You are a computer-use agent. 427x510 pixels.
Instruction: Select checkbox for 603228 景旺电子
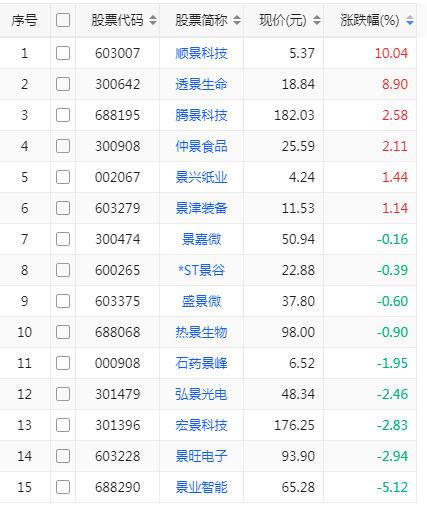point(63,456)
